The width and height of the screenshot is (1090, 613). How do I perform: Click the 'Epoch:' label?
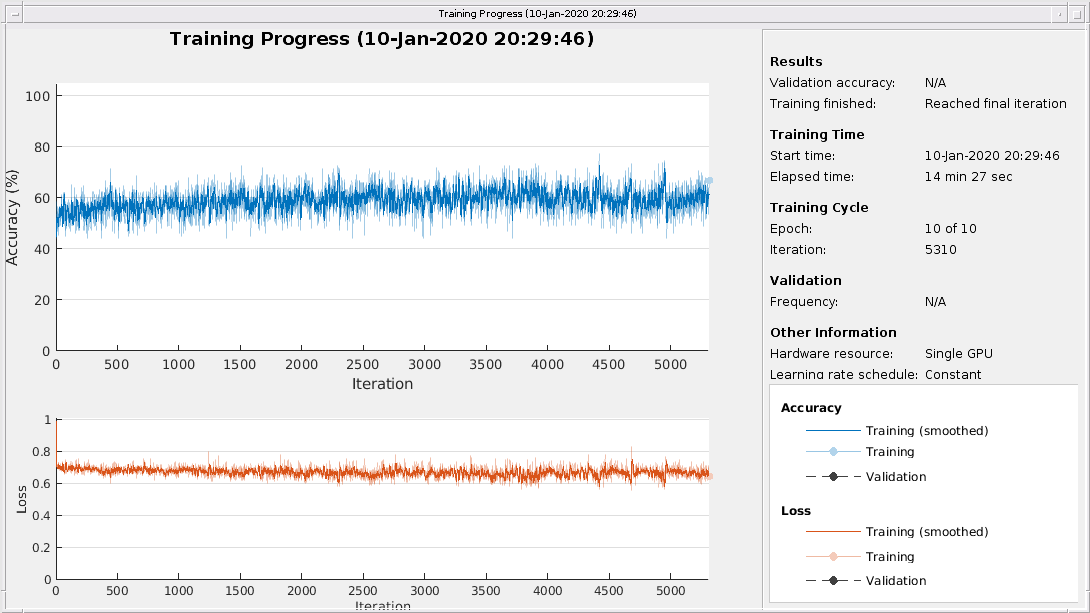click(790, 229)
